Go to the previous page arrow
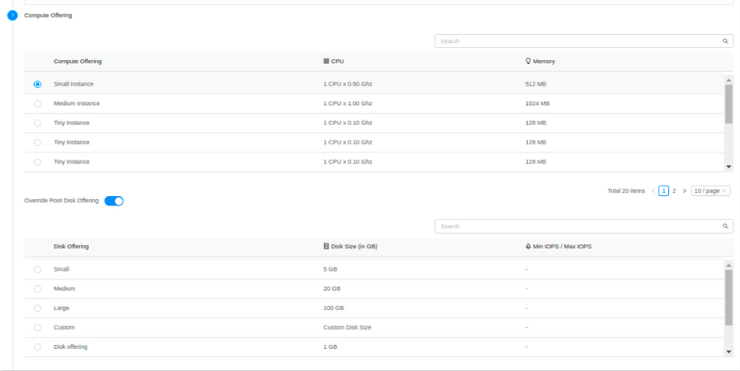The width and height of the screenshot is (740, 371). (653, 191)
